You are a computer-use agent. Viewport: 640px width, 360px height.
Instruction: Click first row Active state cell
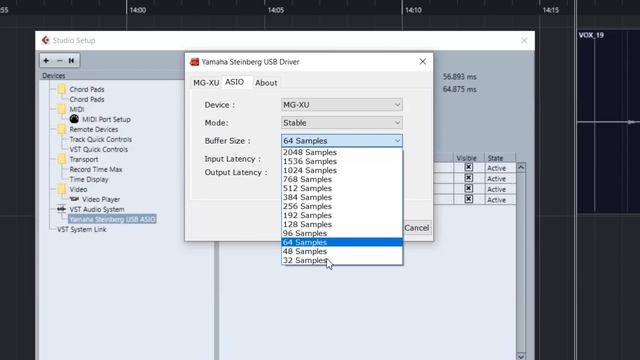496,168
